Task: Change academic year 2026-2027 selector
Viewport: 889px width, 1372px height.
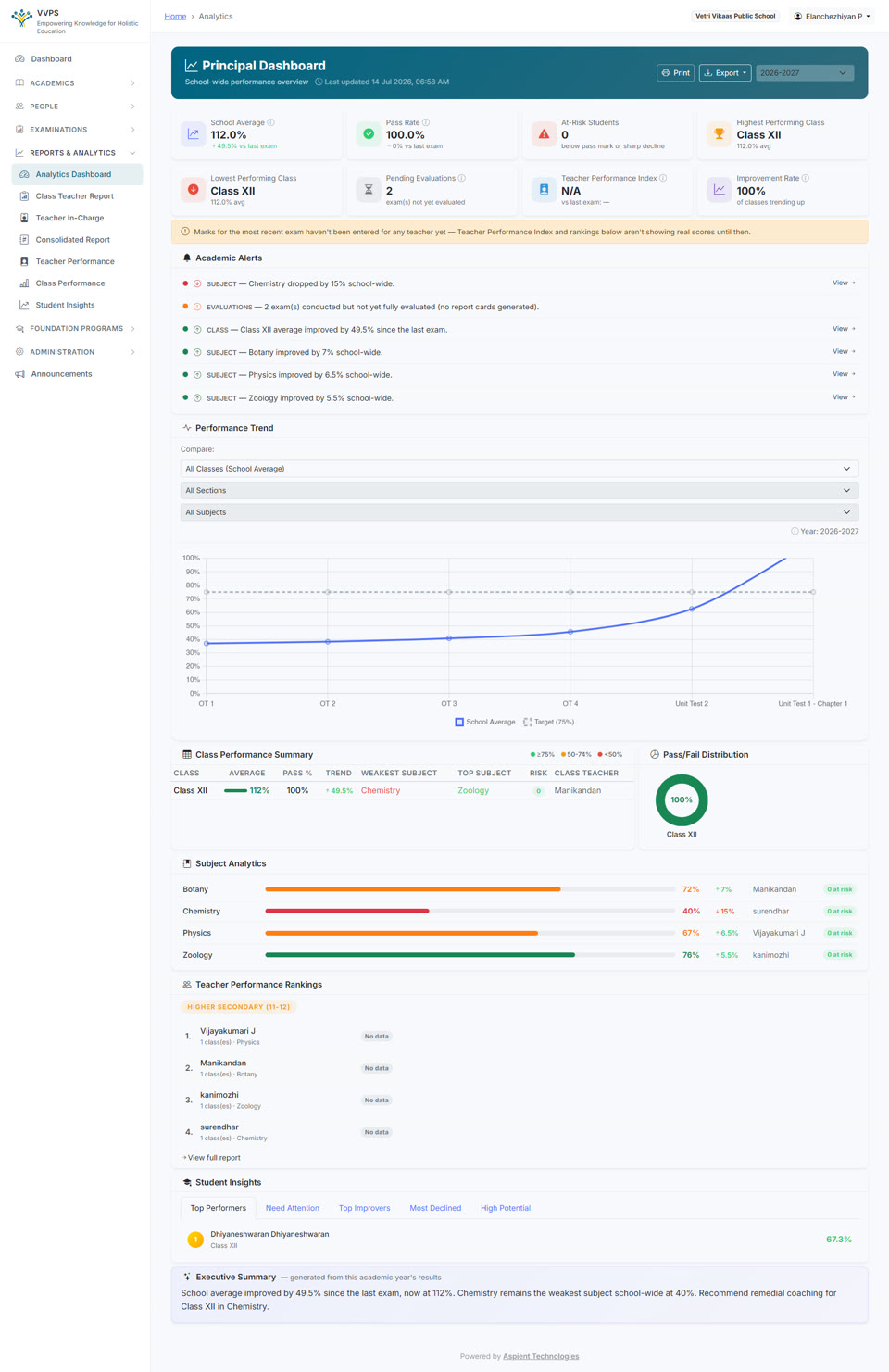Action: click(804, 73)
